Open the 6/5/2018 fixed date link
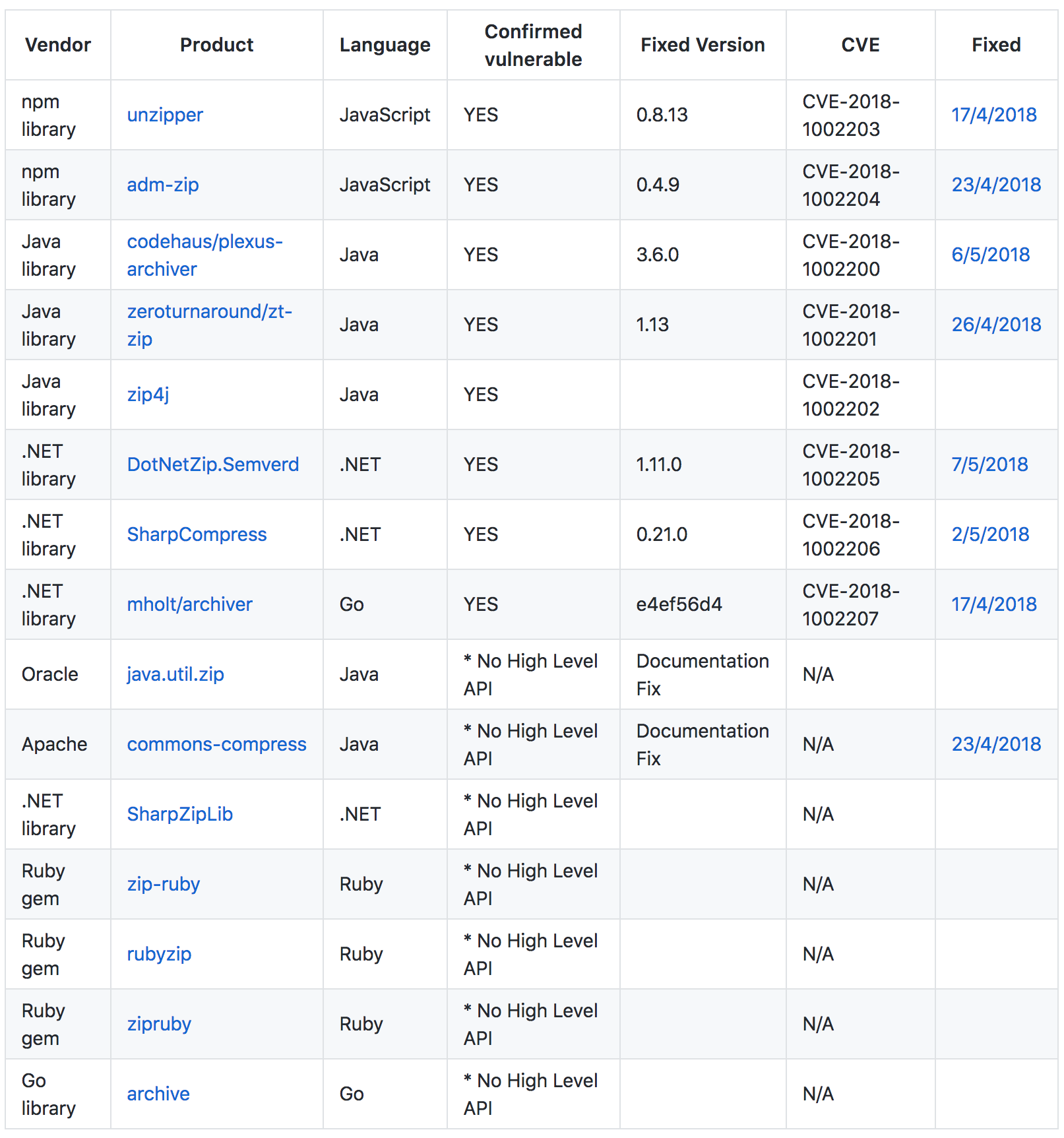The width and height of the screenshot is (1064, 1138). [990, 255]
